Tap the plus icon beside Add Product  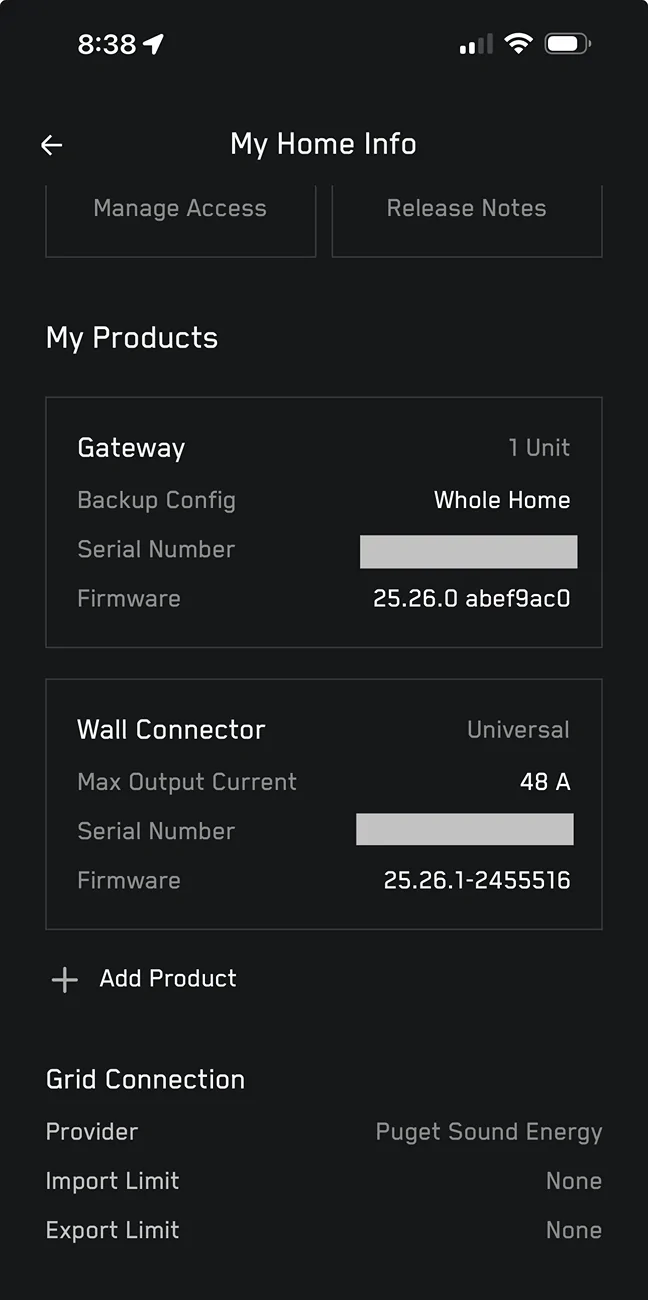click(64, 979)
